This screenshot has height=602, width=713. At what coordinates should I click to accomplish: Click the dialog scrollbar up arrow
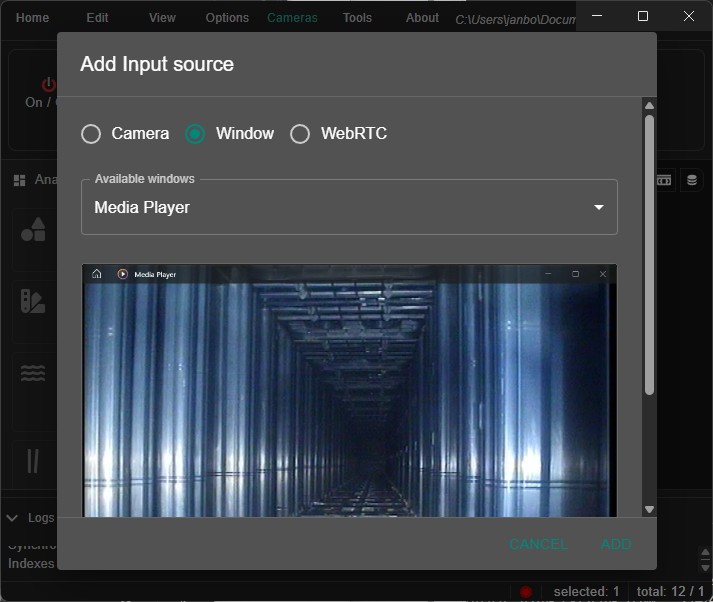pos(649,105)
